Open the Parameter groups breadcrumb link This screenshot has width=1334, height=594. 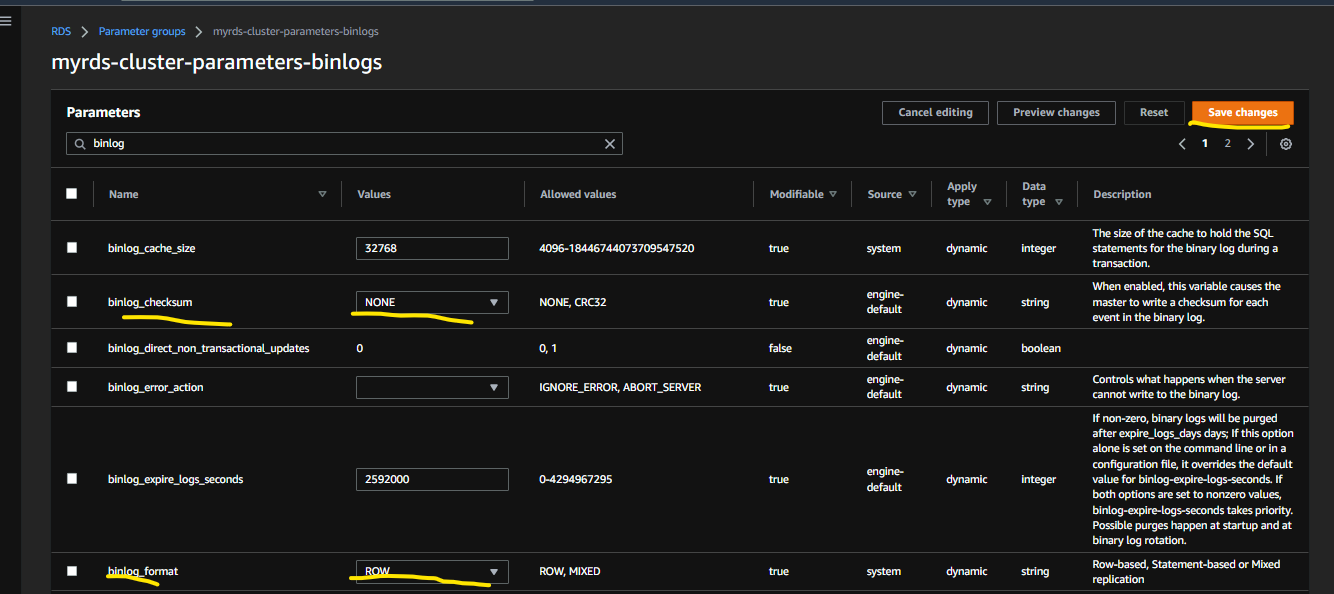141,32
